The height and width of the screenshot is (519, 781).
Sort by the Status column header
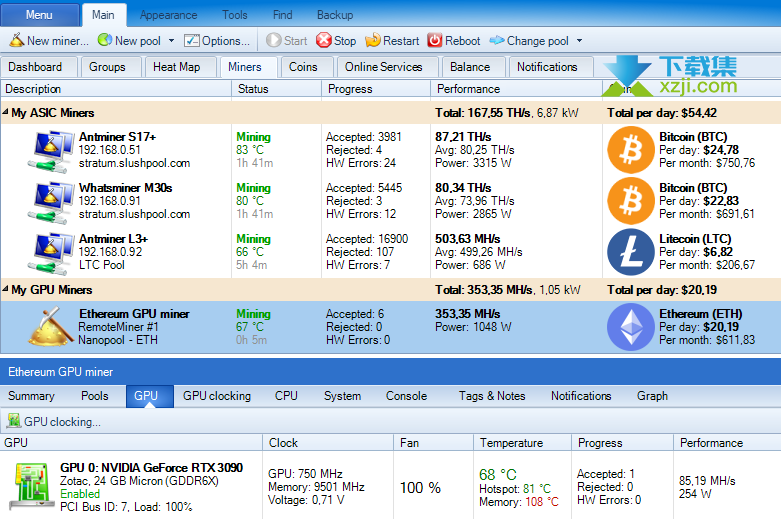pos(276,89)
